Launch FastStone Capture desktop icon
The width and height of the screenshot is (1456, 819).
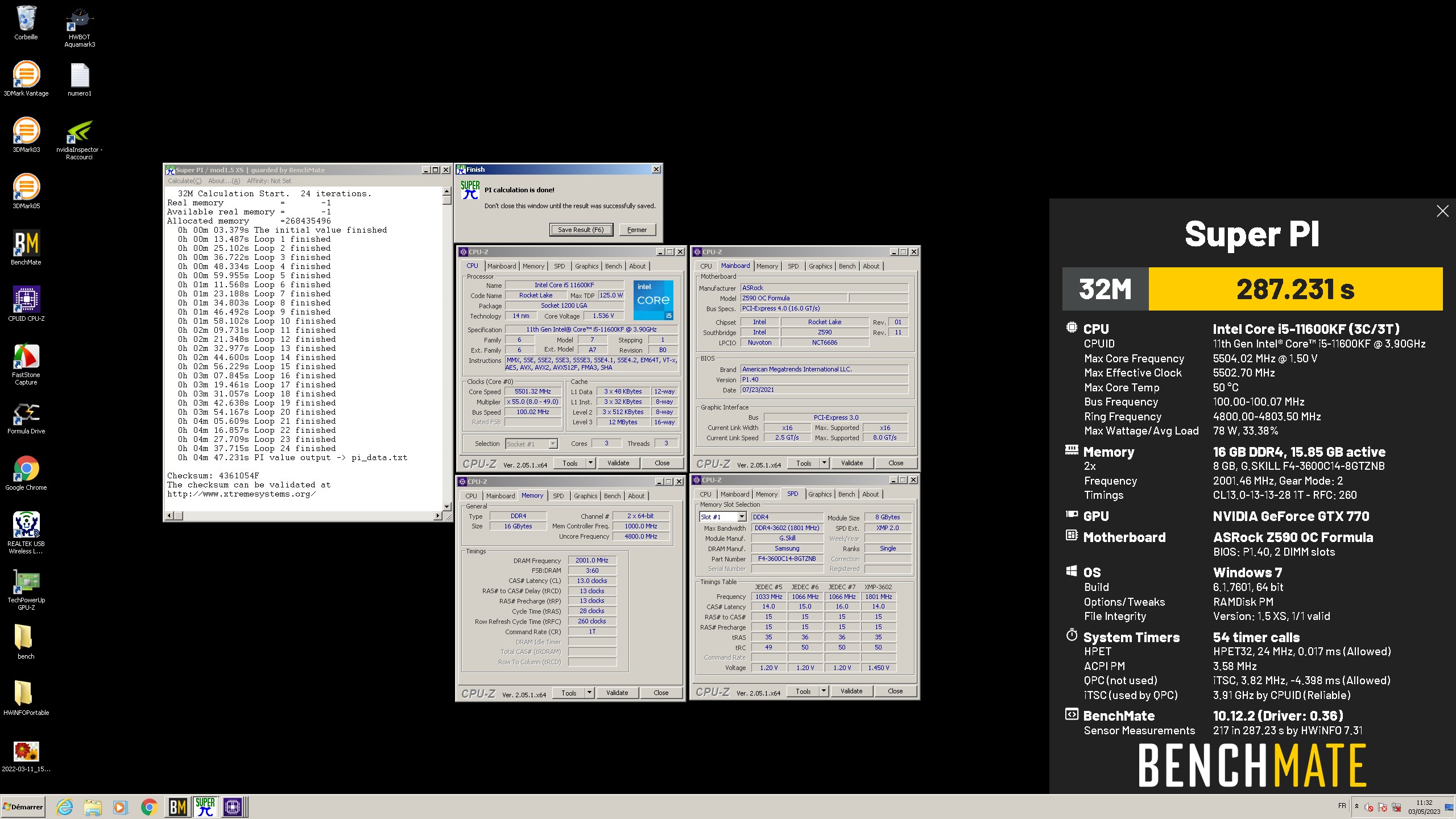click(26, 365)
